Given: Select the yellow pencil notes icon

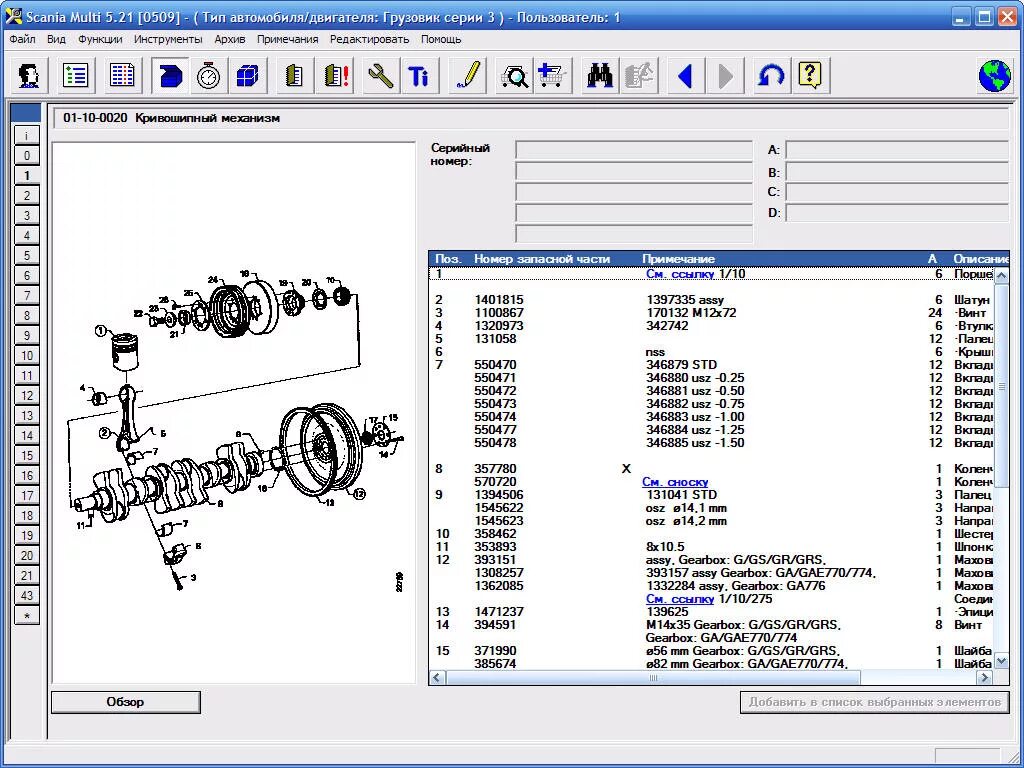Looking at the screenshot, I should (468, 76).
